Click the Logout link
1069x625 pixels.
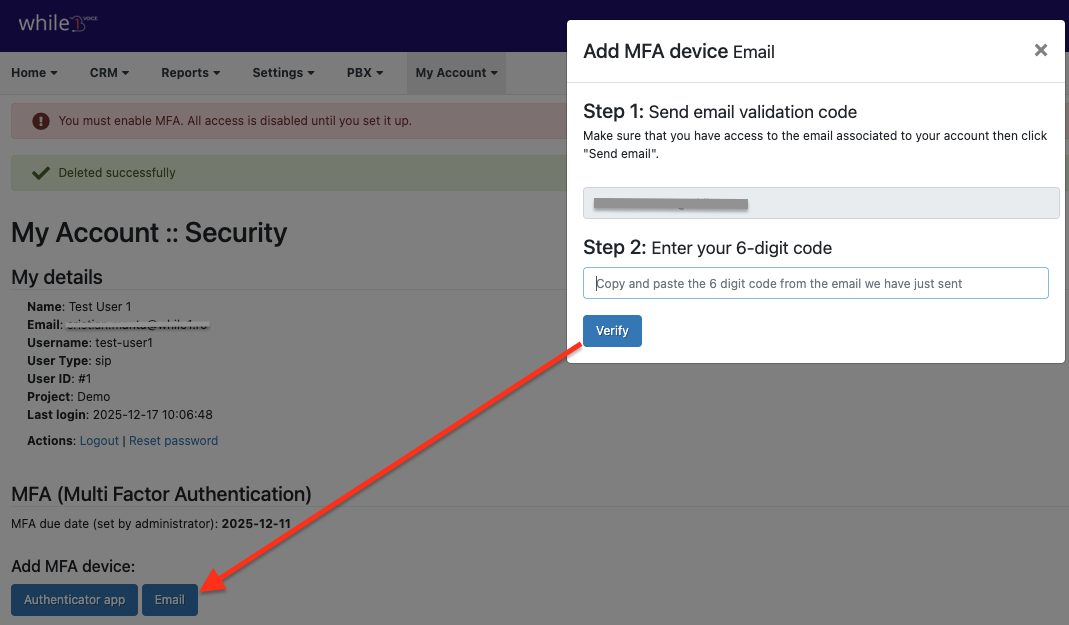[99, 441]
